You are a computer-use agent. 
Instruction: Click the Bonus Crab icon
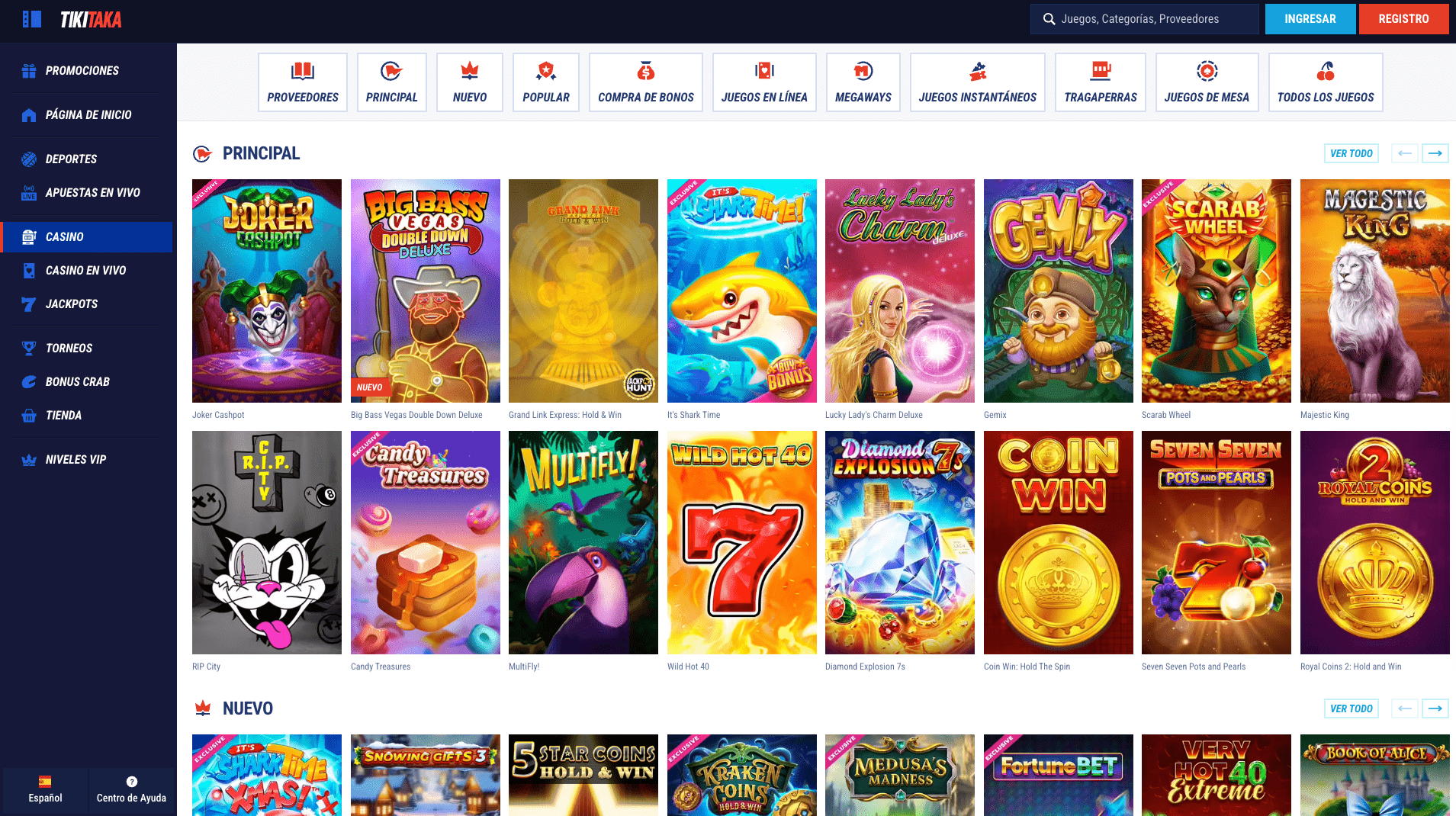tap(29, 382)
